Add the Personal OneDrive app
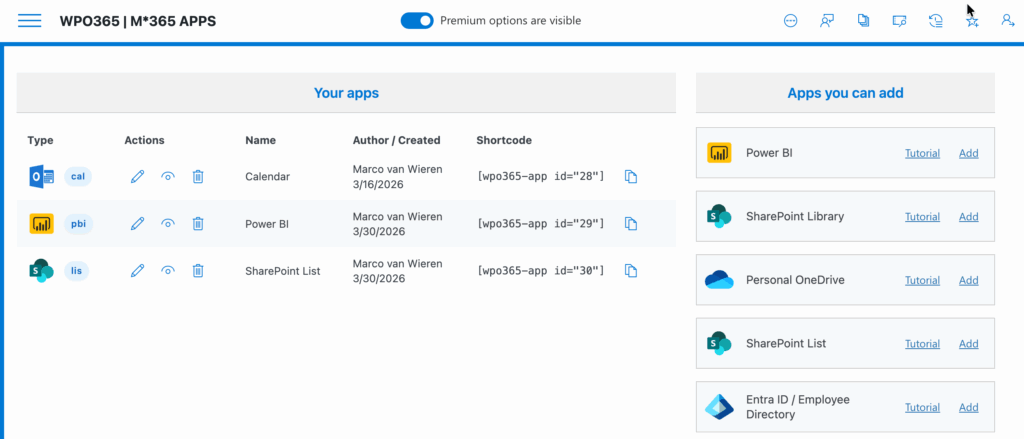 (x=968, y=280)
